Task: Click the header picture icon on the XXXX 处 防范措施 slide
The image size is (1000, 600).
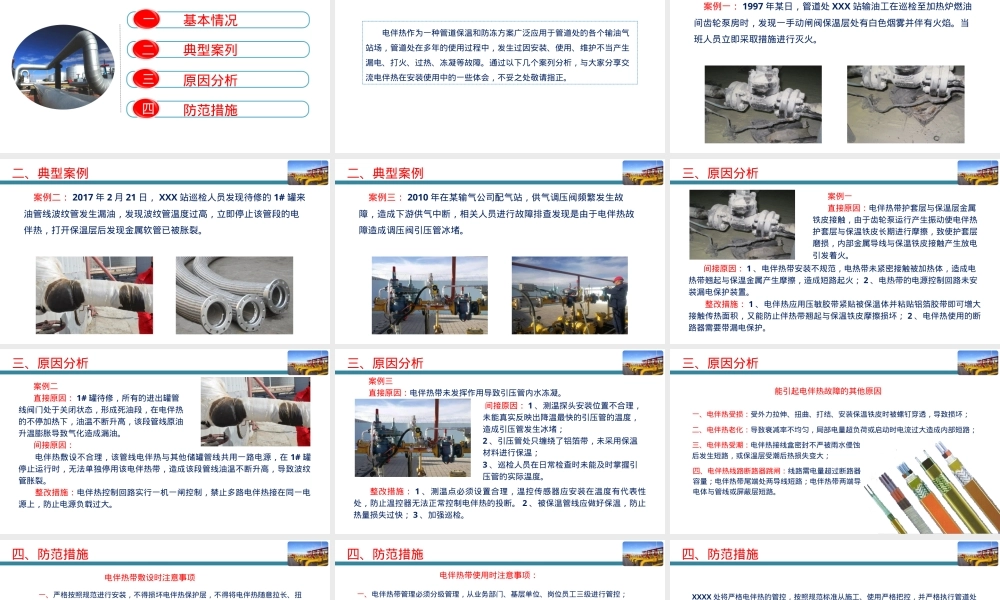Action: 978,553
